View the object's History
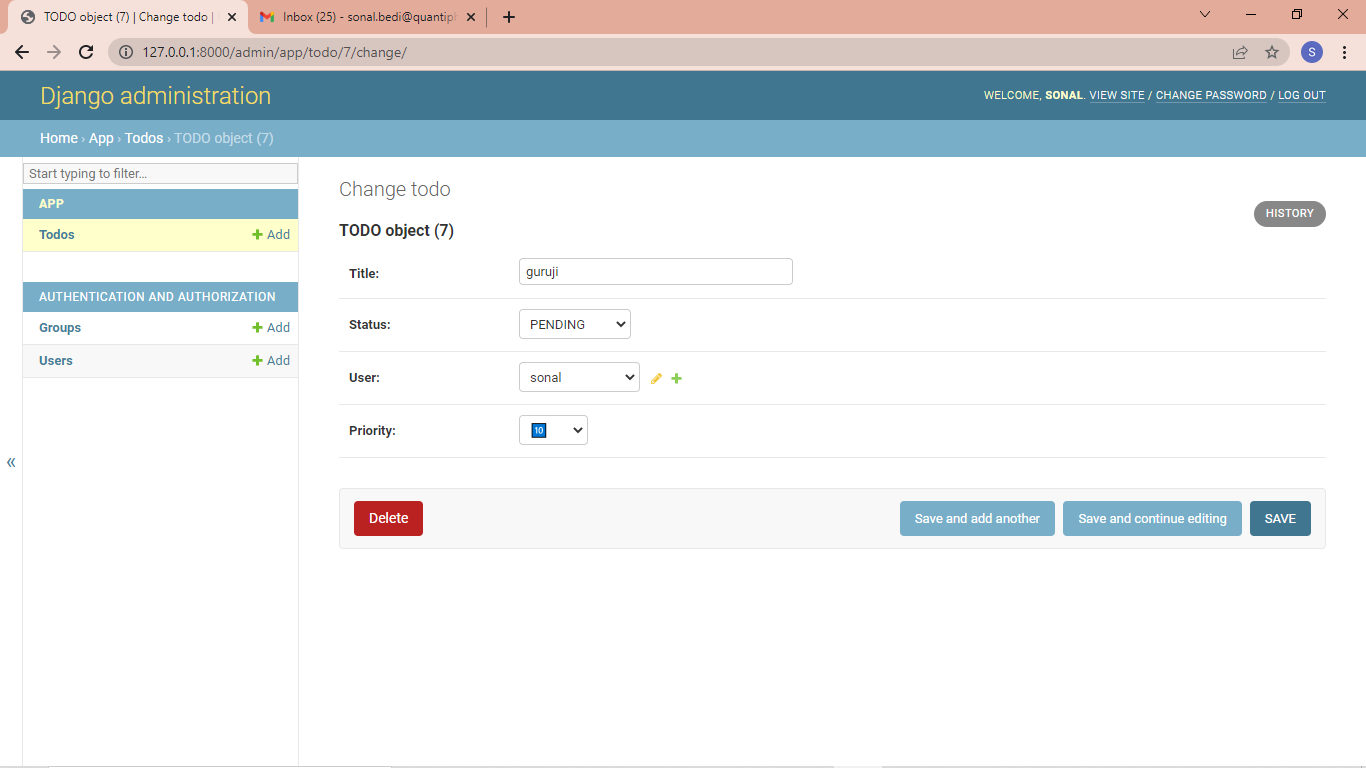Screen dimensions: 1366x768 1289,213
